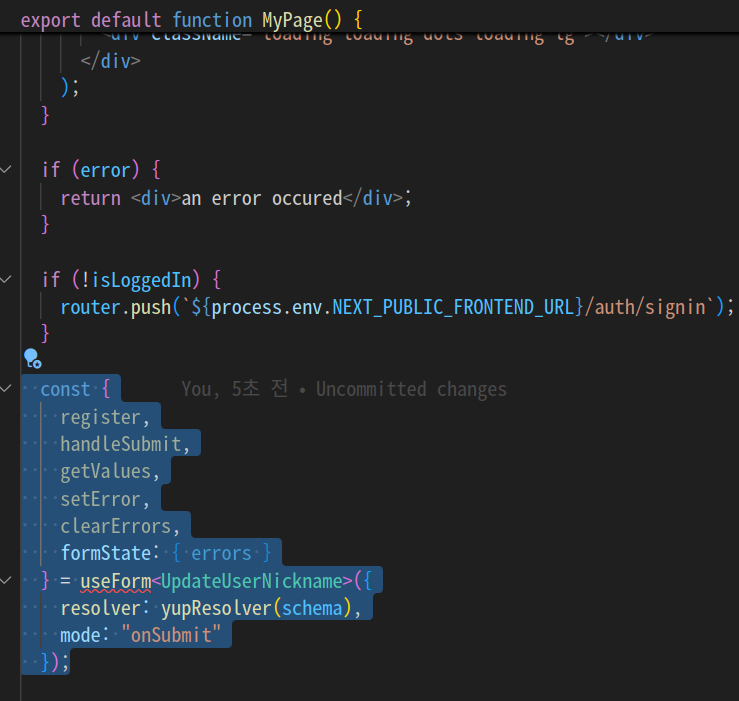Click the clearErrors identifier
Image resolution: width=739 pixels, height=701 pixels.
tap(115, 527)
